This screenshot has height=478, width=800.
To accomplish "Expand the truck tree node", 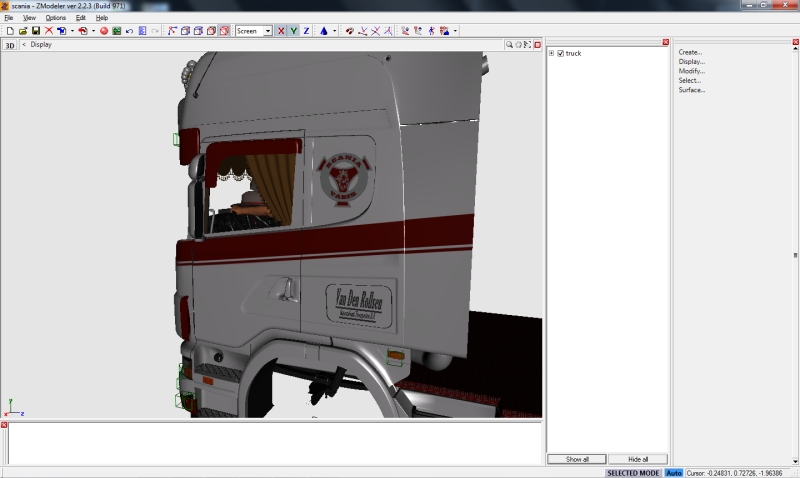I will (x=551, y=53).
